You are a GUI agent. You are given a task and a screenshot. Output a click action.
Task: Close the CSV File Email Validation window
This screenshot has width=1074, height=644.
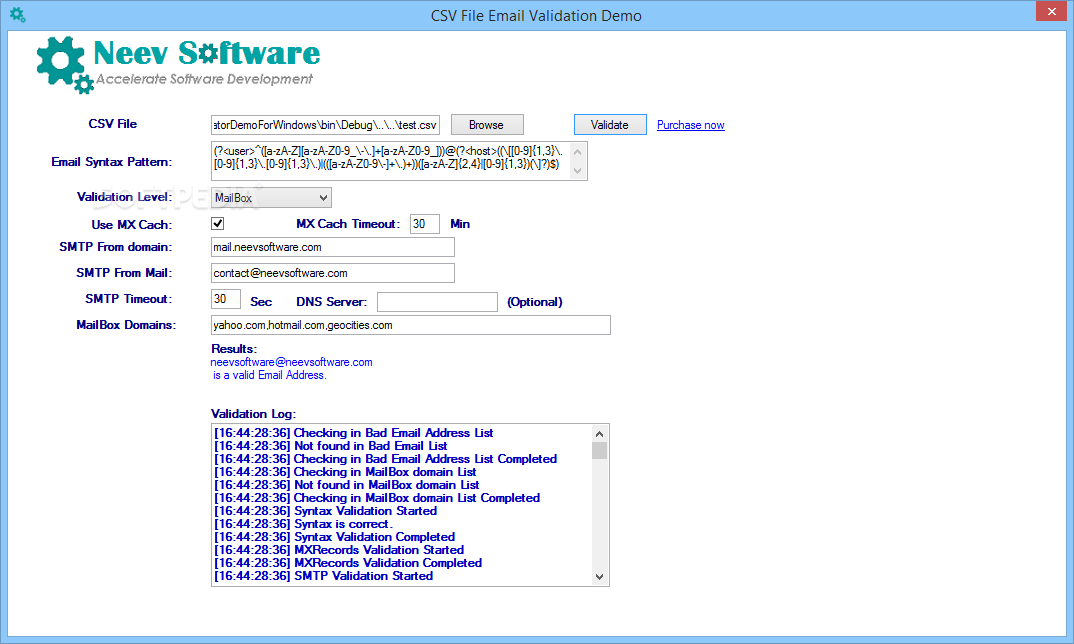pyautogui.click(x=1051, y=12)
